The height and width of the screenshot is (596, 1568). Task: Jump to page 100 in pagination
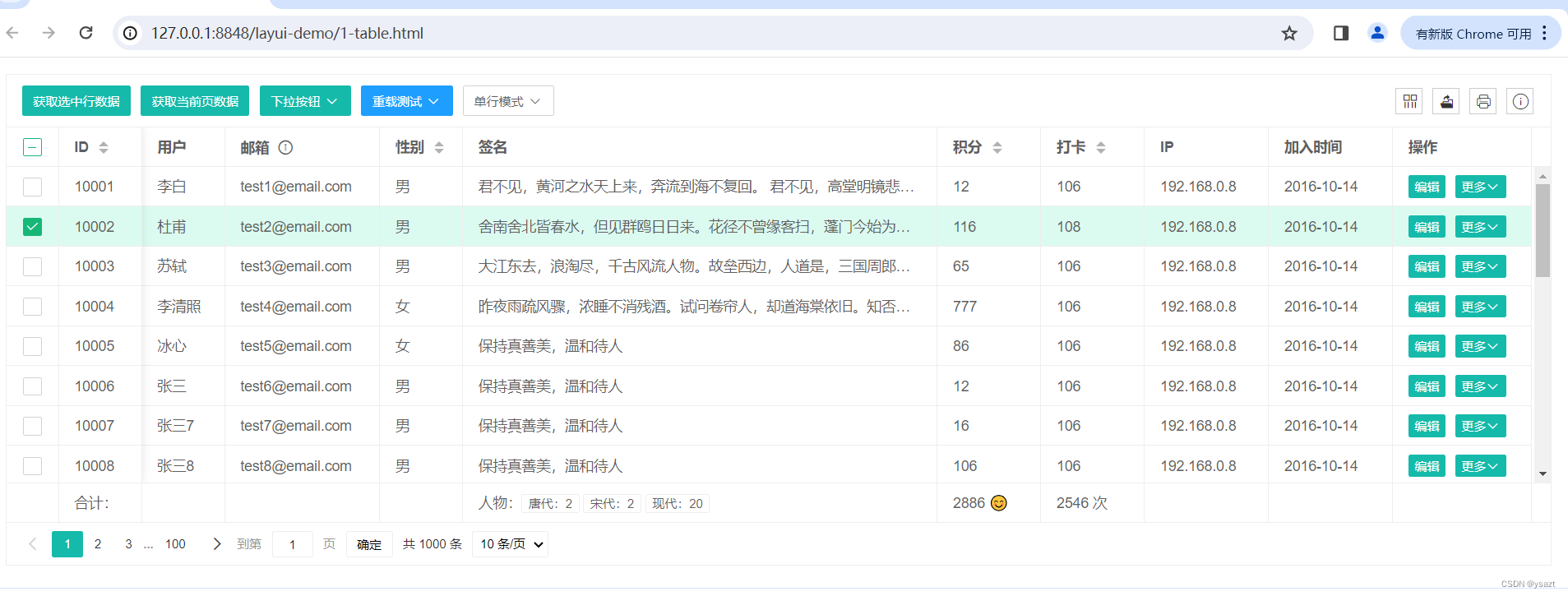[x=175, y=544]
